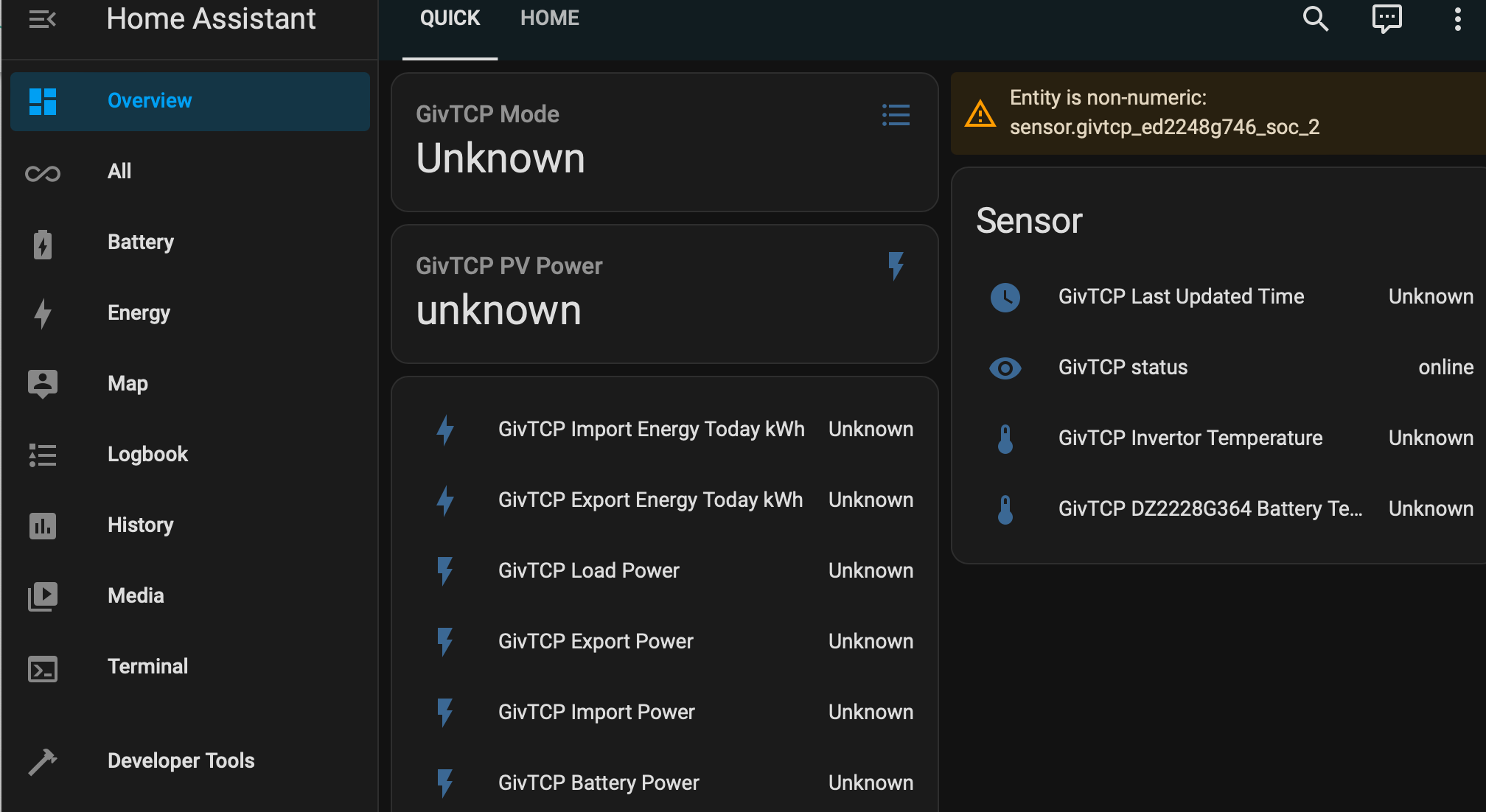Open GivTCP Export Power entity row
This screenshot has height=812, width=1486.
click(x=665, y=642)
